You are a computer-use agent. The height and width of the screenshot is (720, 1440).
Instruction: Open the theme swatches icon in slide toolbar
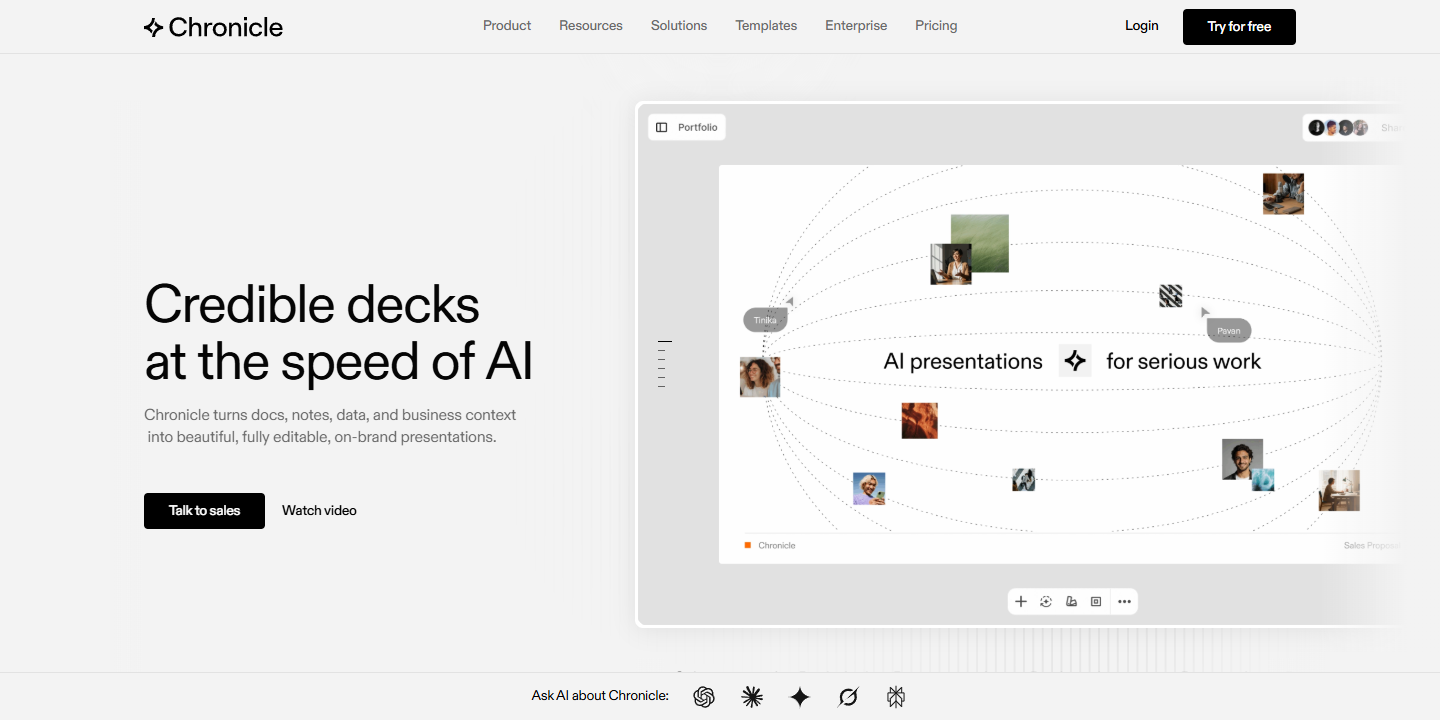pyautogui.click(x=1071, y=601)
